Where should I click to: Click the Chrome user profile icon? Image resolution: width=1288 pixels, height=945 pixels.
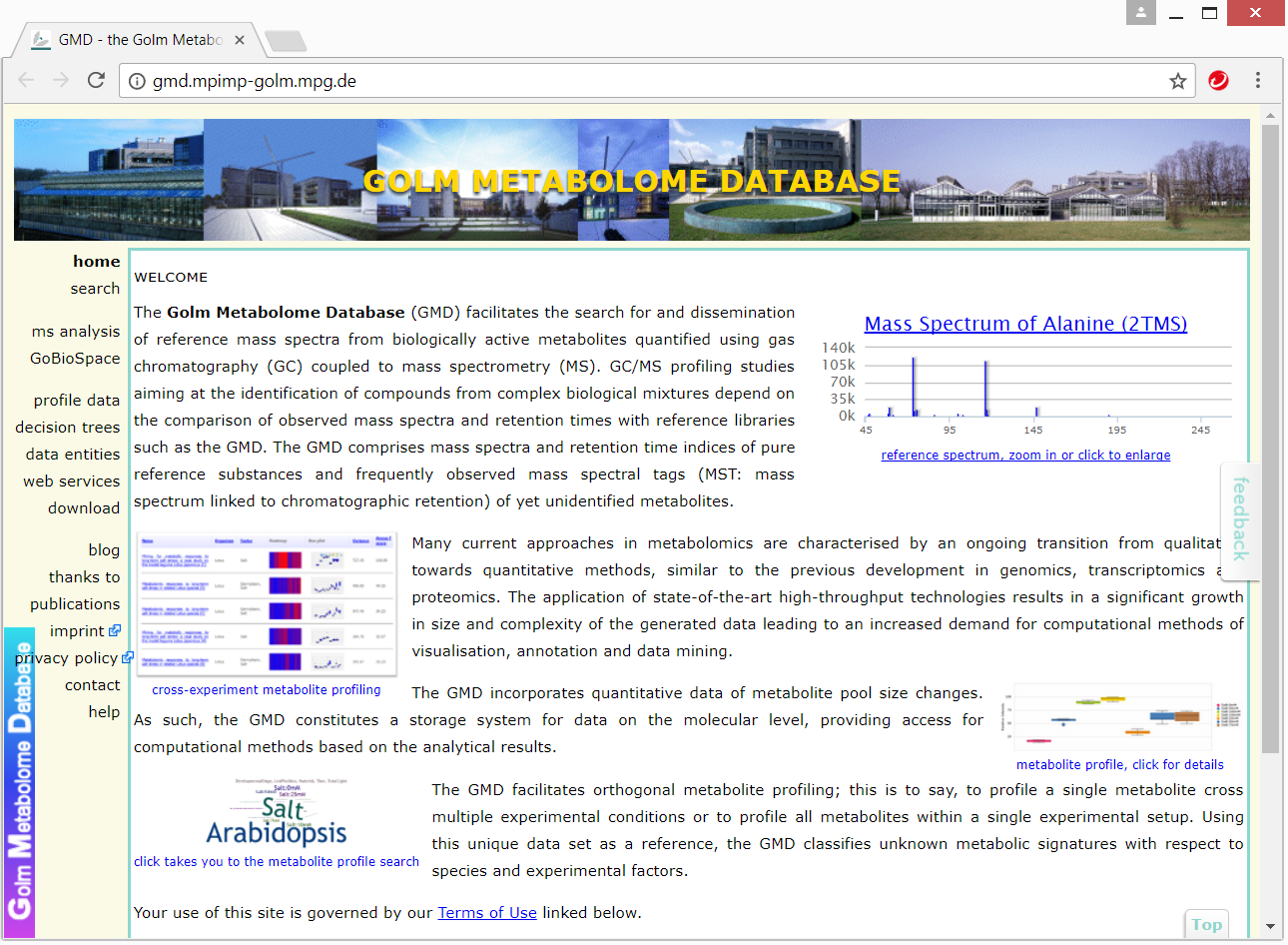(1141, 13)
